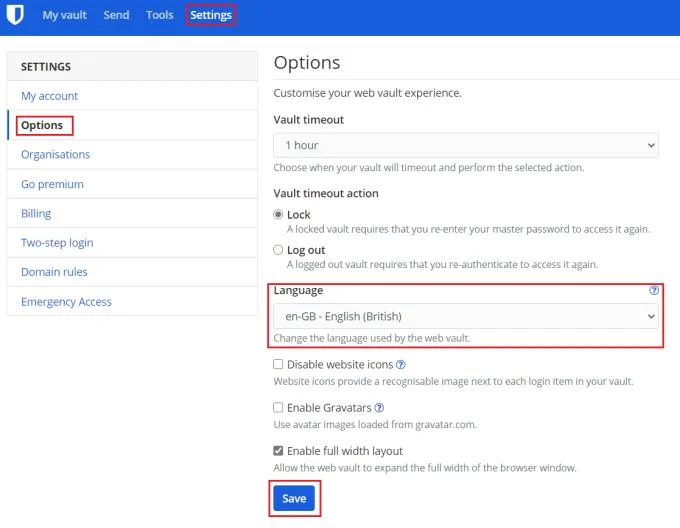Click 'Use avatar images loaded from gravatar.com.'
The width and height of the screenshot is (680, 528).
click(x=375, y=425)
